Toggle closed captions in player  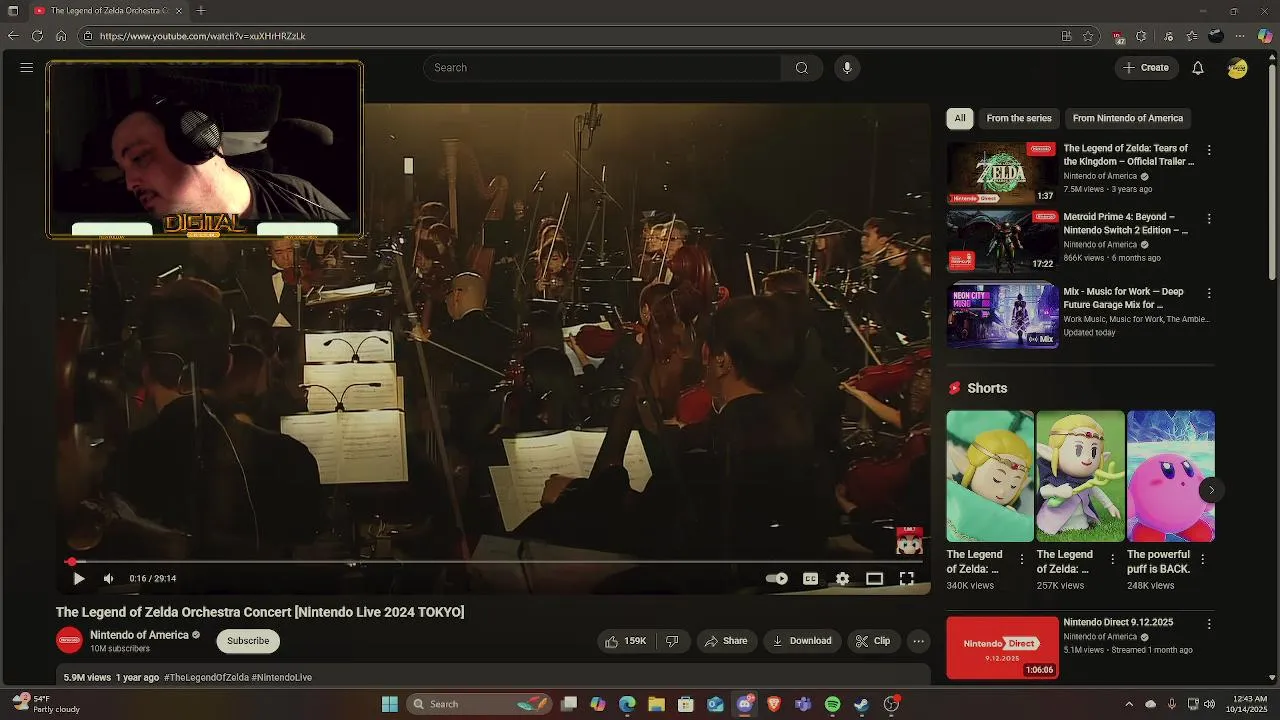coord(810,578)
